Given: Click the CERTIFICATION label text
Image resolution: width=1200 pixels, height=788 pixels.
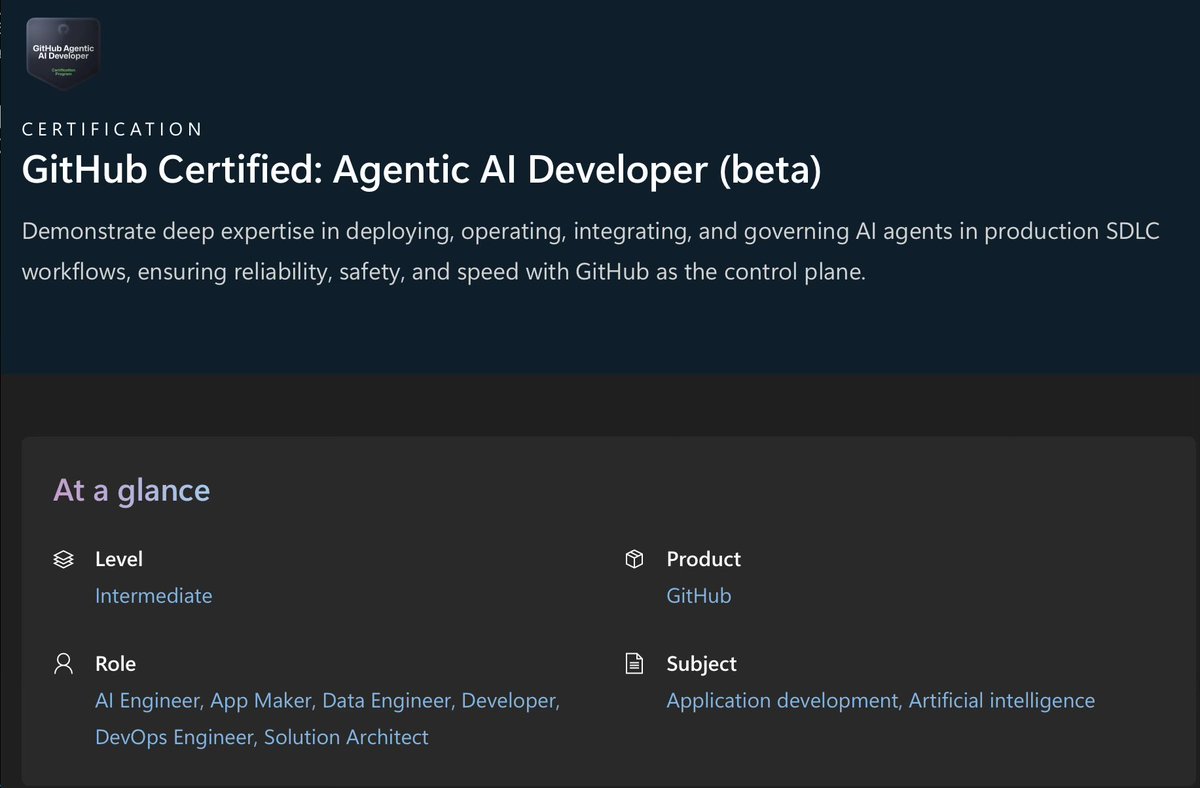Looking at the screenshot, I should click(x=113, y=129).
